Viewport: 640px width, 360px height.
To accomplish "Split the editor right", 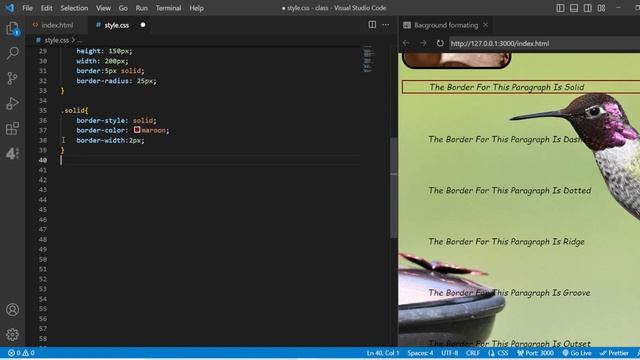I will pyautogui.click(x=372, y=25).
